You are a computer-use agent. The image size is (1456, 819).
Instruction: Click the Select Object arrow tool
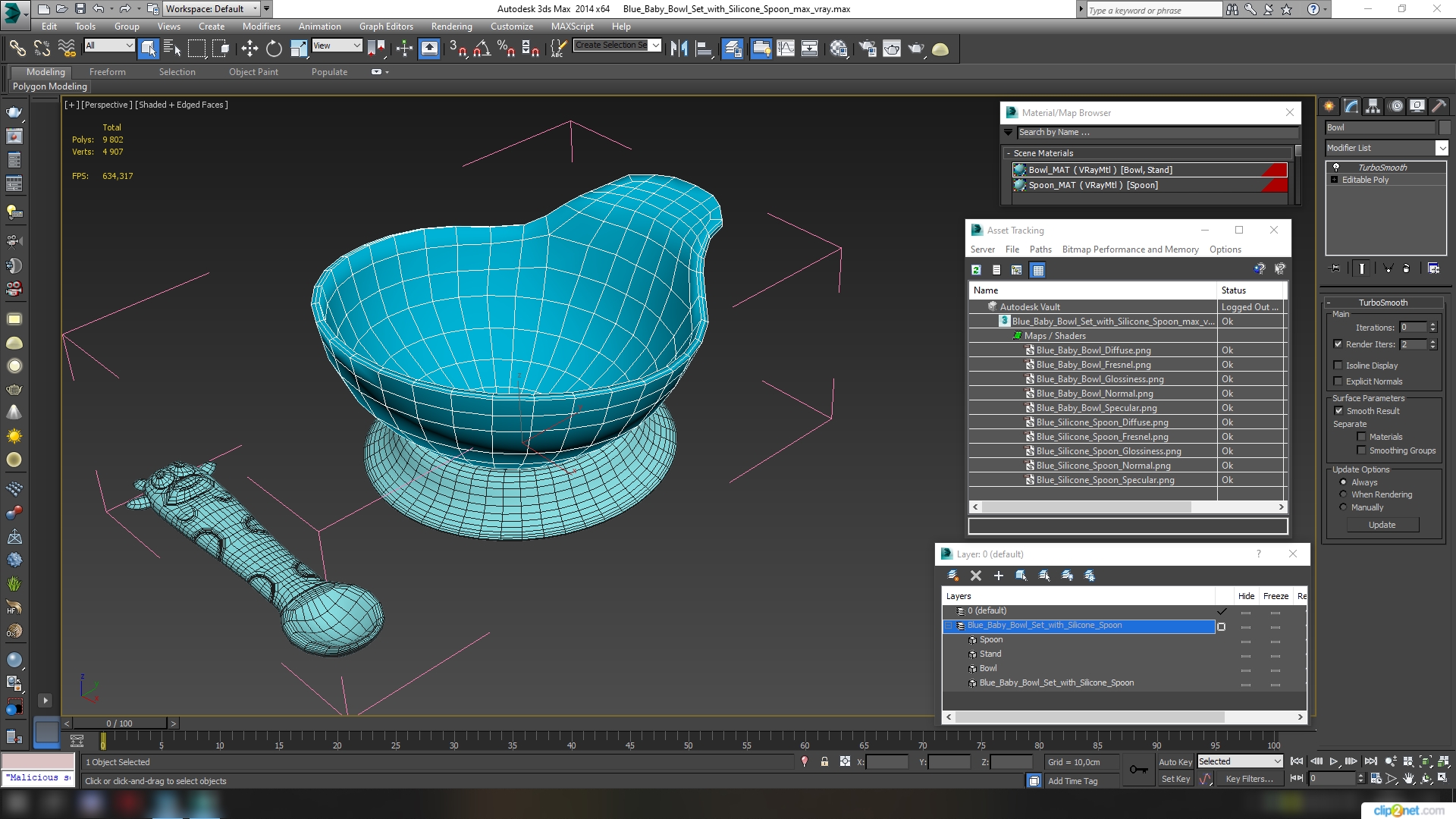click(148, 49)
